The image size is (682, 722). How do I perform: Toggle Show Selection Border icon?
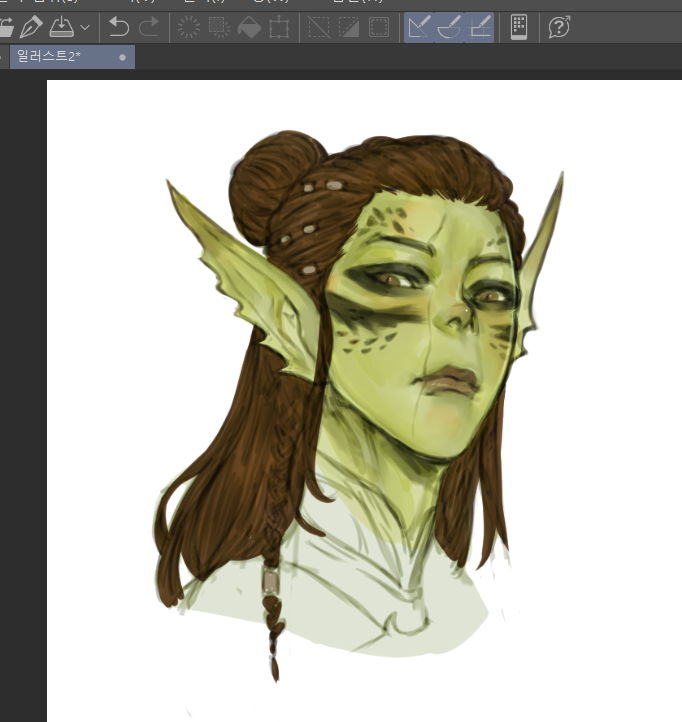click(379, 27)
